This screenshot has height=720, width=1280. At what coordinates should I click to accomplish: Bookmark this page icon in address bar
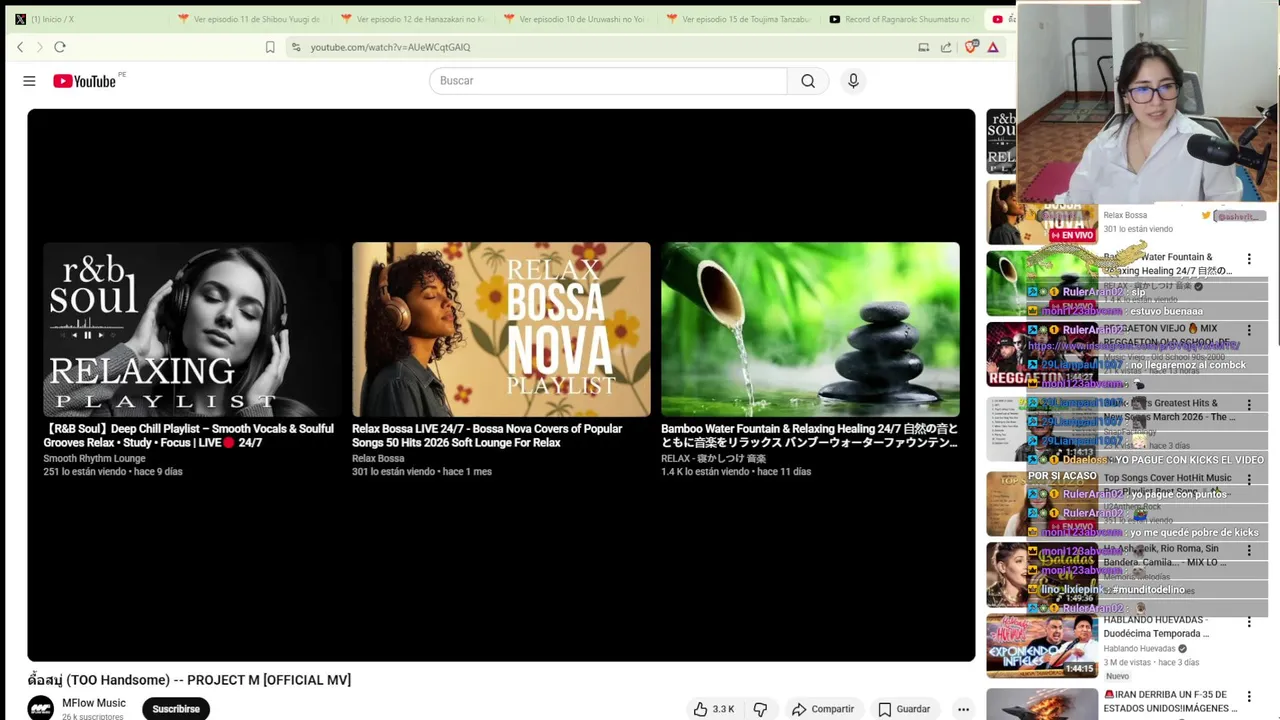pyautogui.click(x=270, y=47)
